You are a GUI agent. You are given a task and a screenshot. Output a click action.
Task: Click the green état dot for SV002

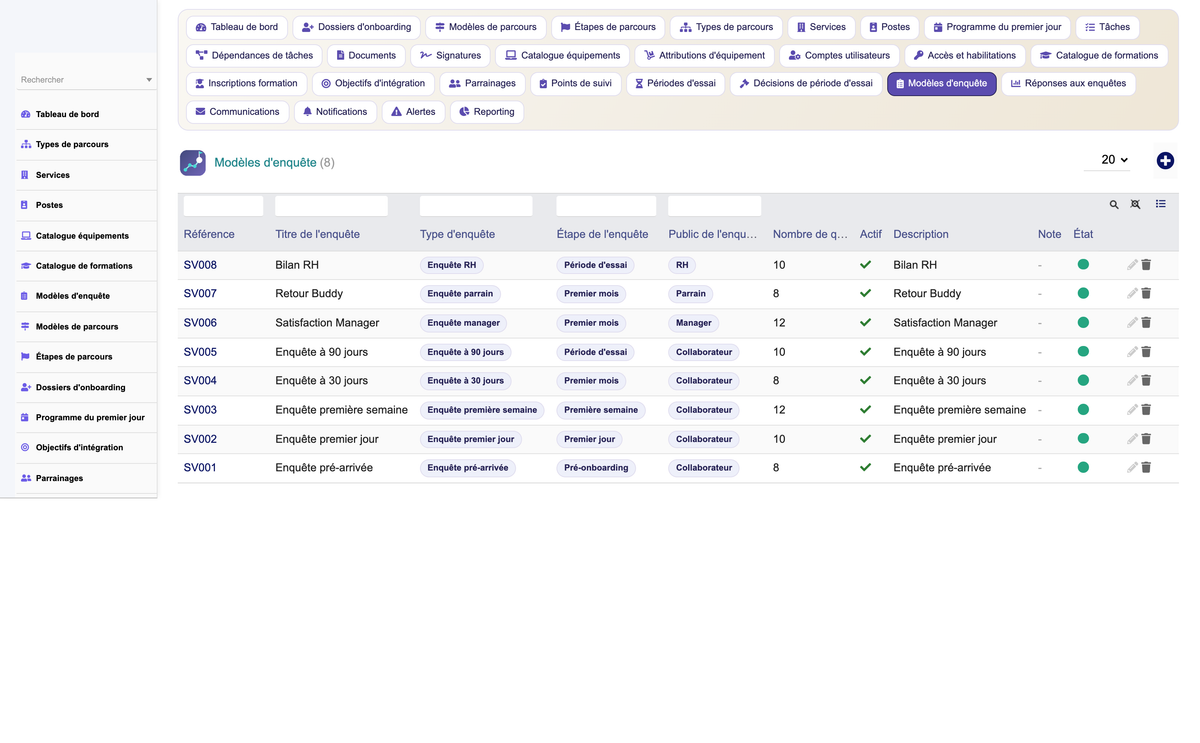(1083, 439)
